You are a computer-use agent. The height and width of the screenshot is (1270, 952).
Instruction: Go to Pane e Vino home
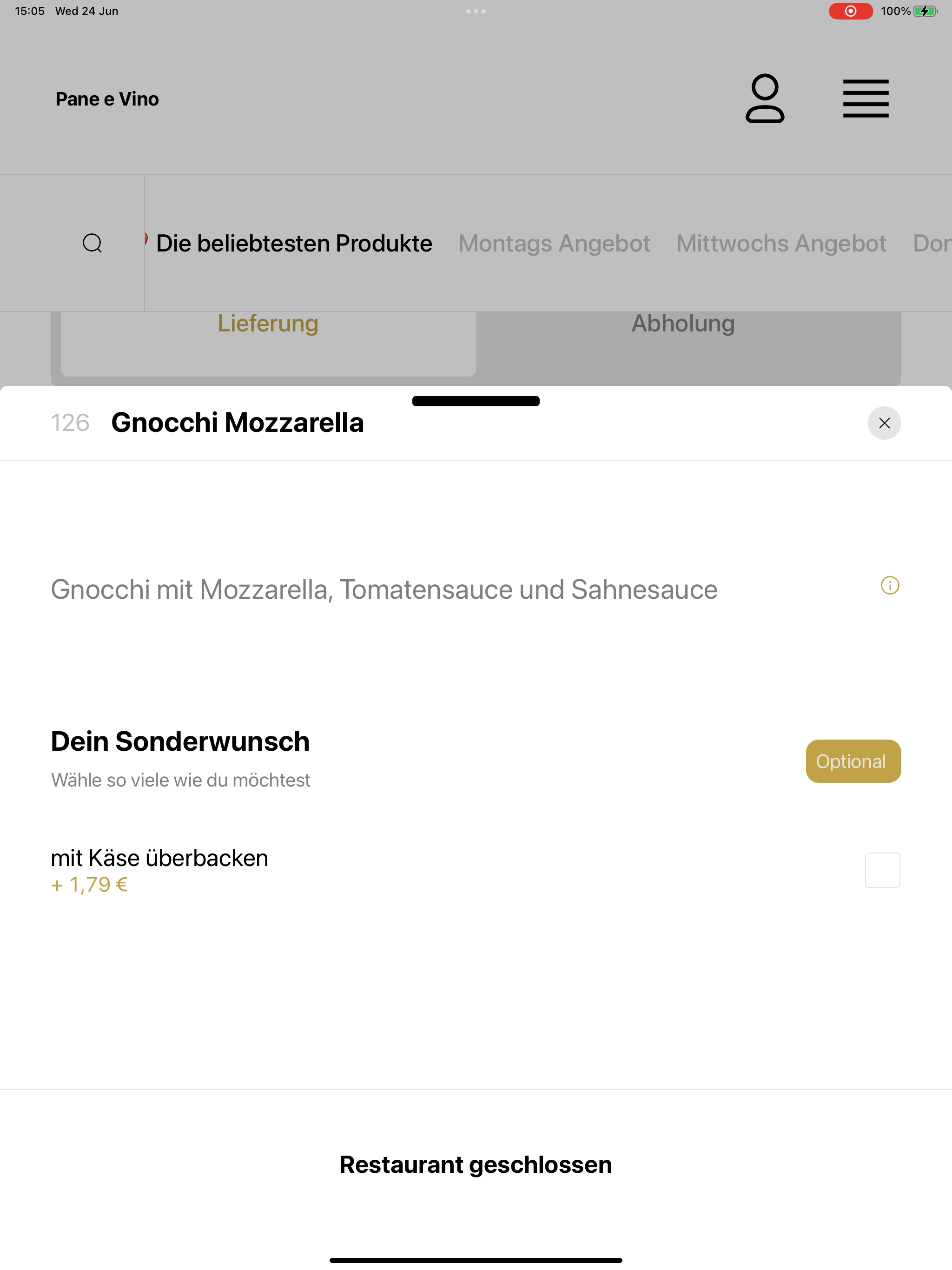click(107, 99)
